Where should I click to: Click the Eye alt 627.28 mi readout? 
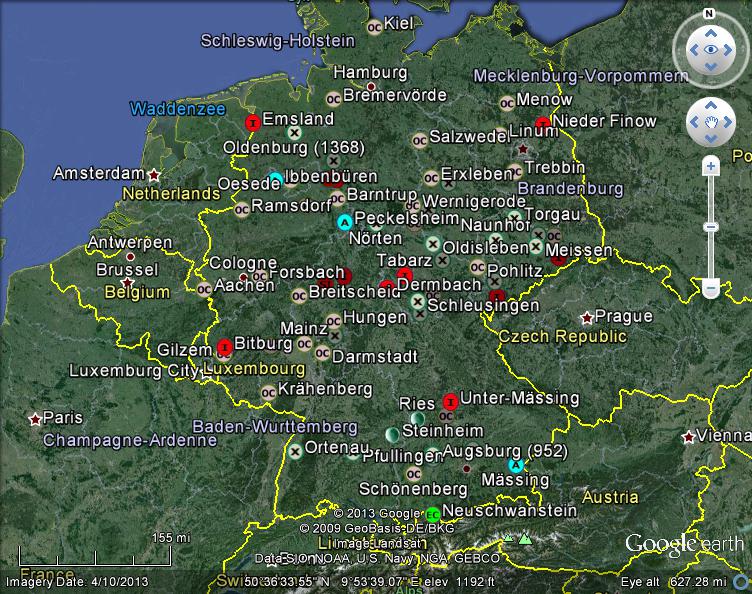point(674,582)
